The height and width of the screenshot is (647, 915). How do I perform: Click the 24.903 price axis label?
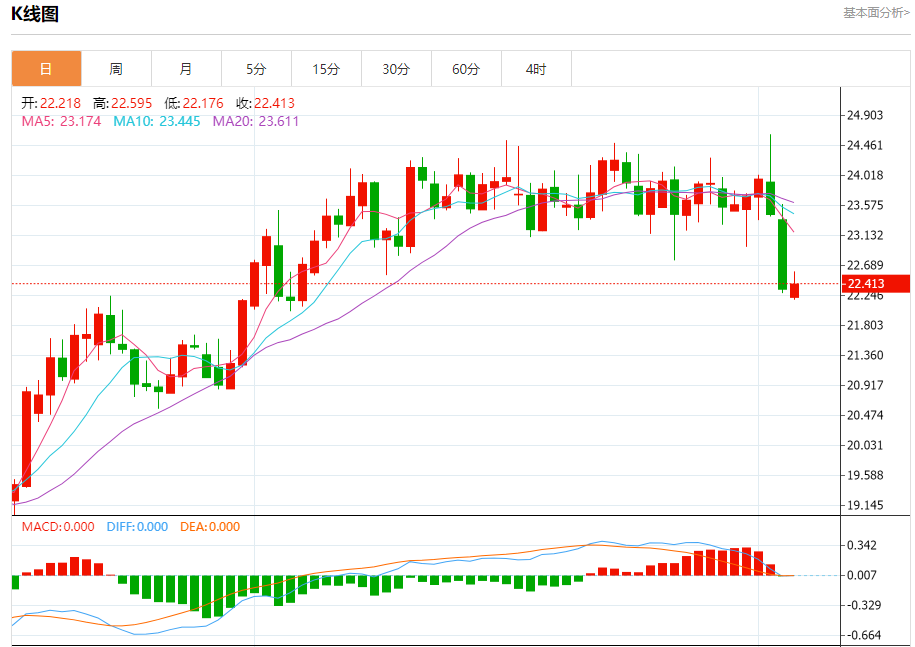pyautogui.click(x=865, y=115)
